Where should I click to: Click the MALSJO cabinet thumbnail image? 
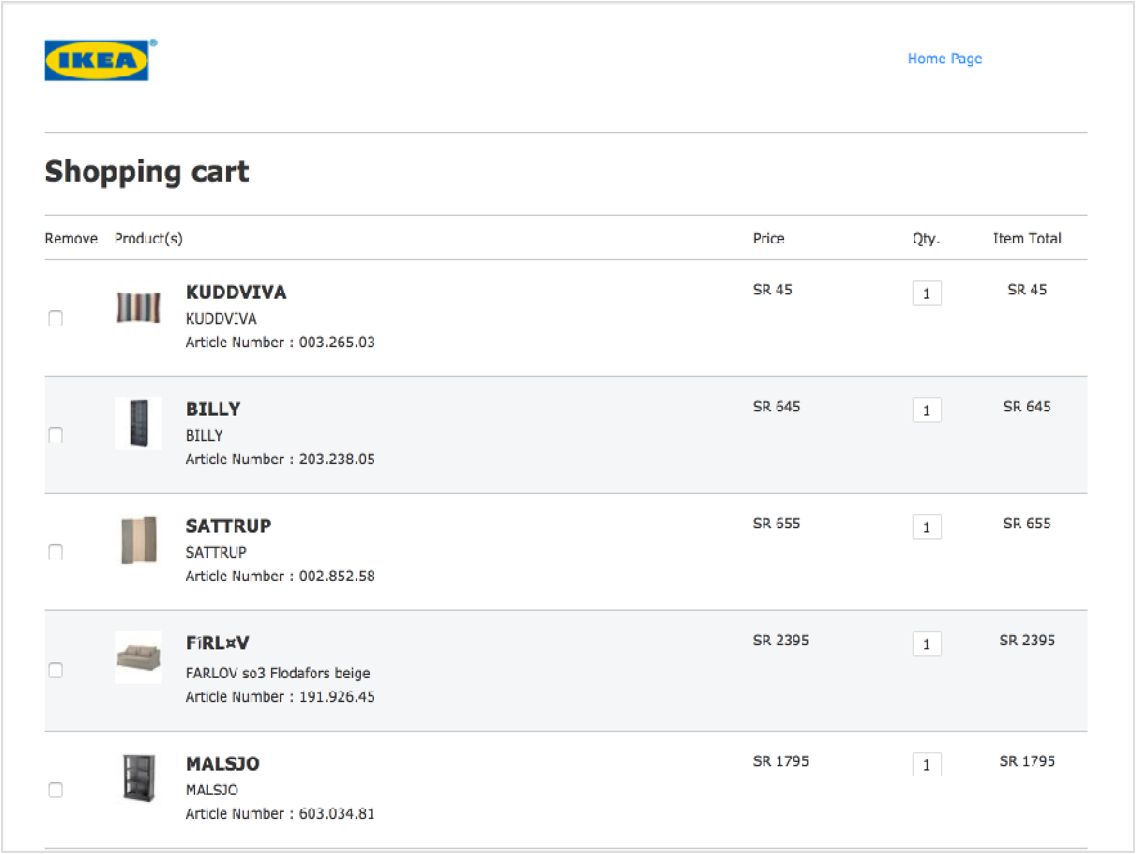pyautogui.click(x=138, y=778)
